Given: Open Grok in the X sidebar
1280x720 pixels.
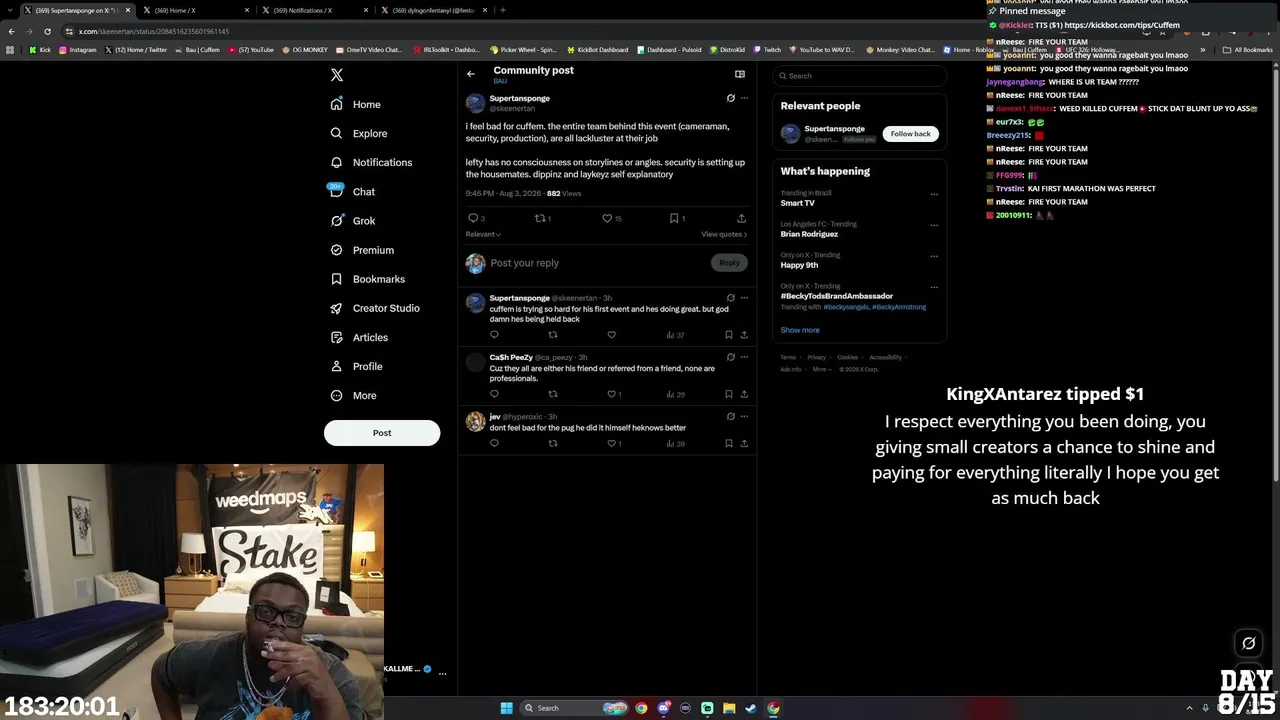Looking at the screenshot, I should [352, 221].
